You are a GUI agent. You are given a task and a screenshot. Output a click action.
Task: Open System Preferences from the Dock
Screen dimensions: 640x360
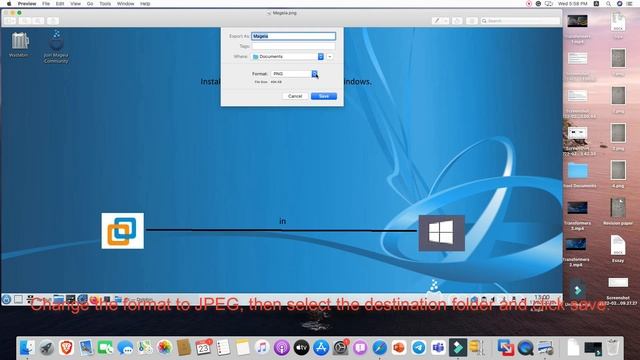pos(340,348)
